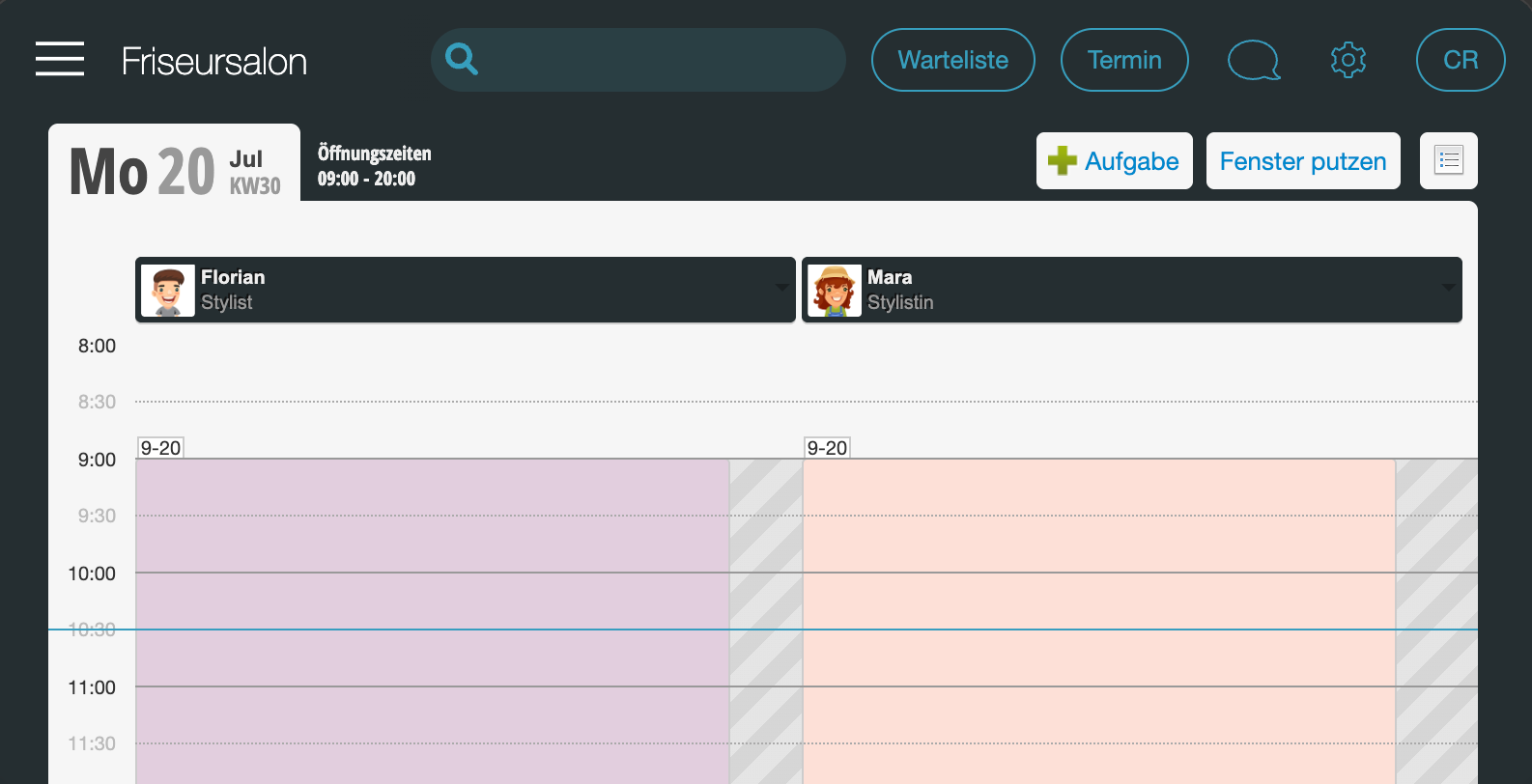The width and height of the screenshot is (1532, 784).
Task: Expand Florian's stylist dropdown arrow
Action: [781, 288]
